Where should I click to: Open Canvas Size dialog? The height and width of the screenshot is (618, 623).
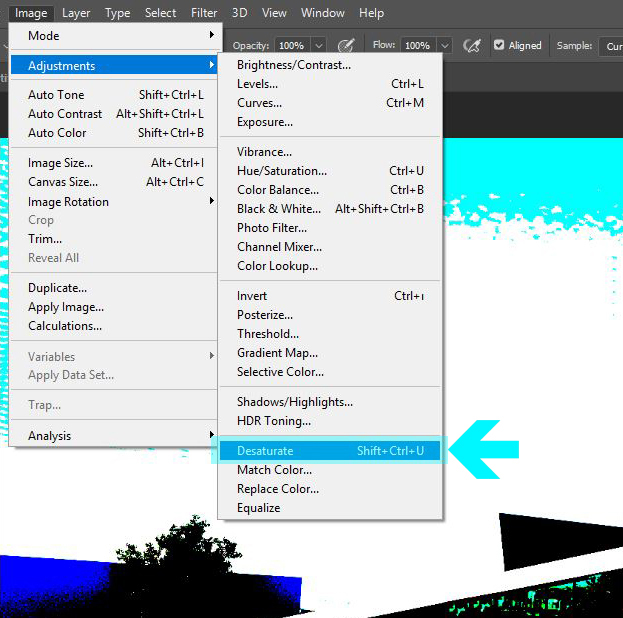[x=114, y=182]
